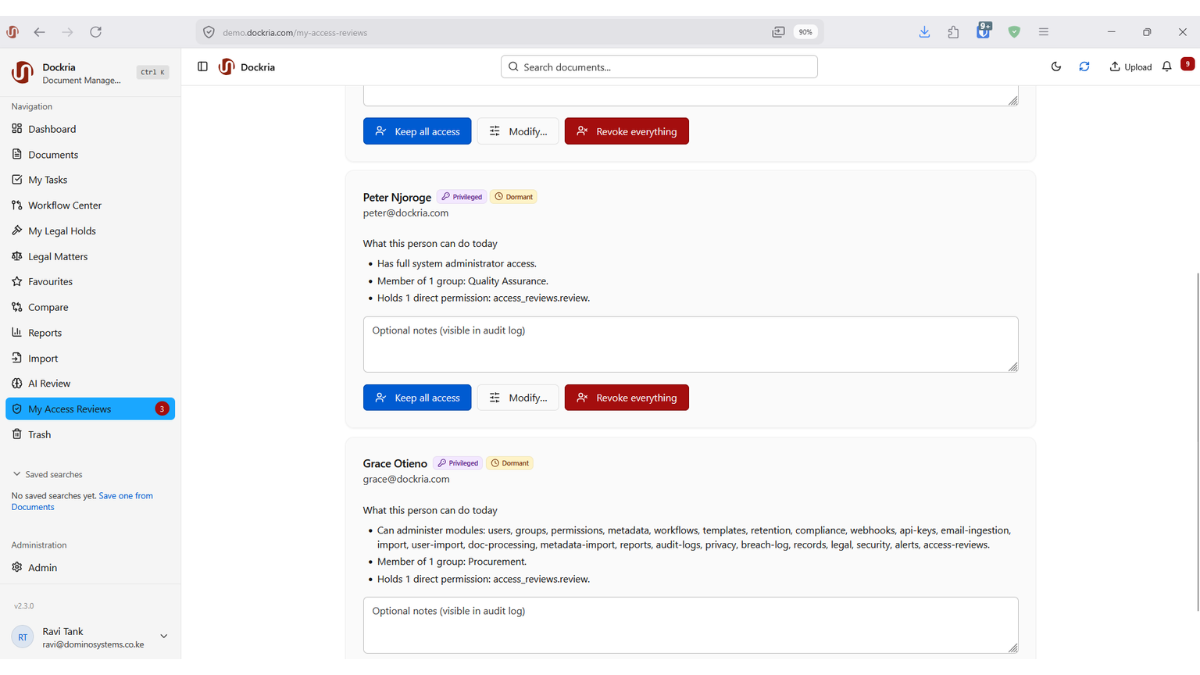Click Modify in the top card
This screenshot has height=675, width=1200.
(x=518, y=131)
